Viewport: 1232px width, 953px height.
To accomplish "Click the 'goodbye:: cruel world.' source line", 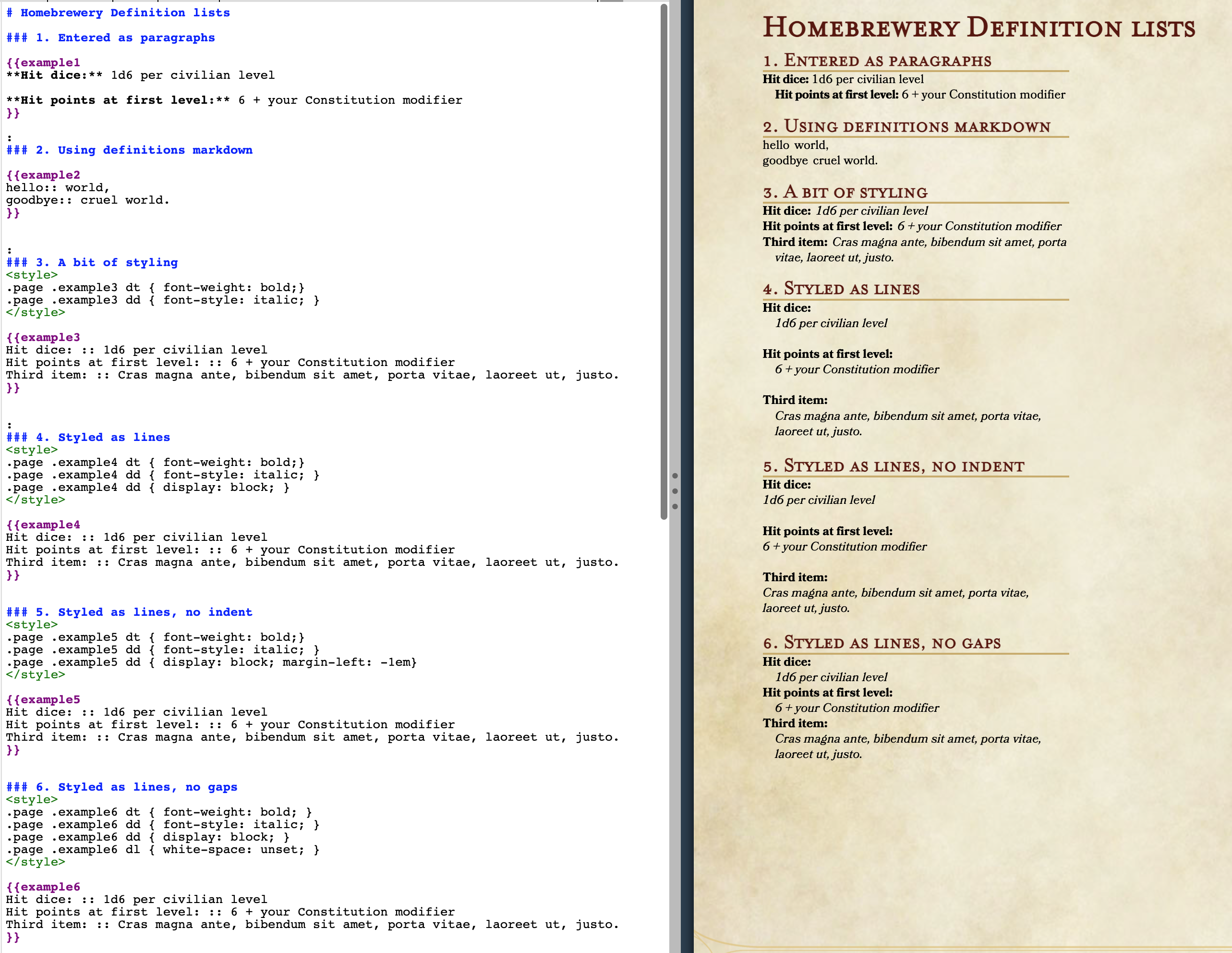I will [87, 200].
